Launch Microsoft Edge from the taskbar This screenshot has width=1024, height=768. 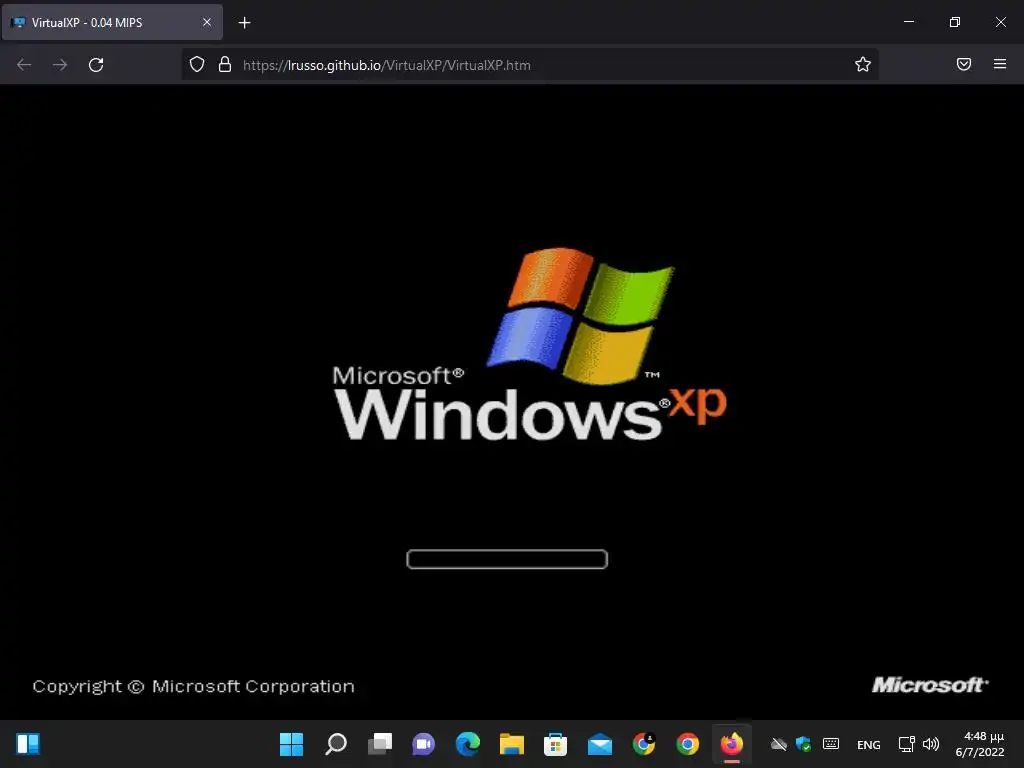[468, 744]
